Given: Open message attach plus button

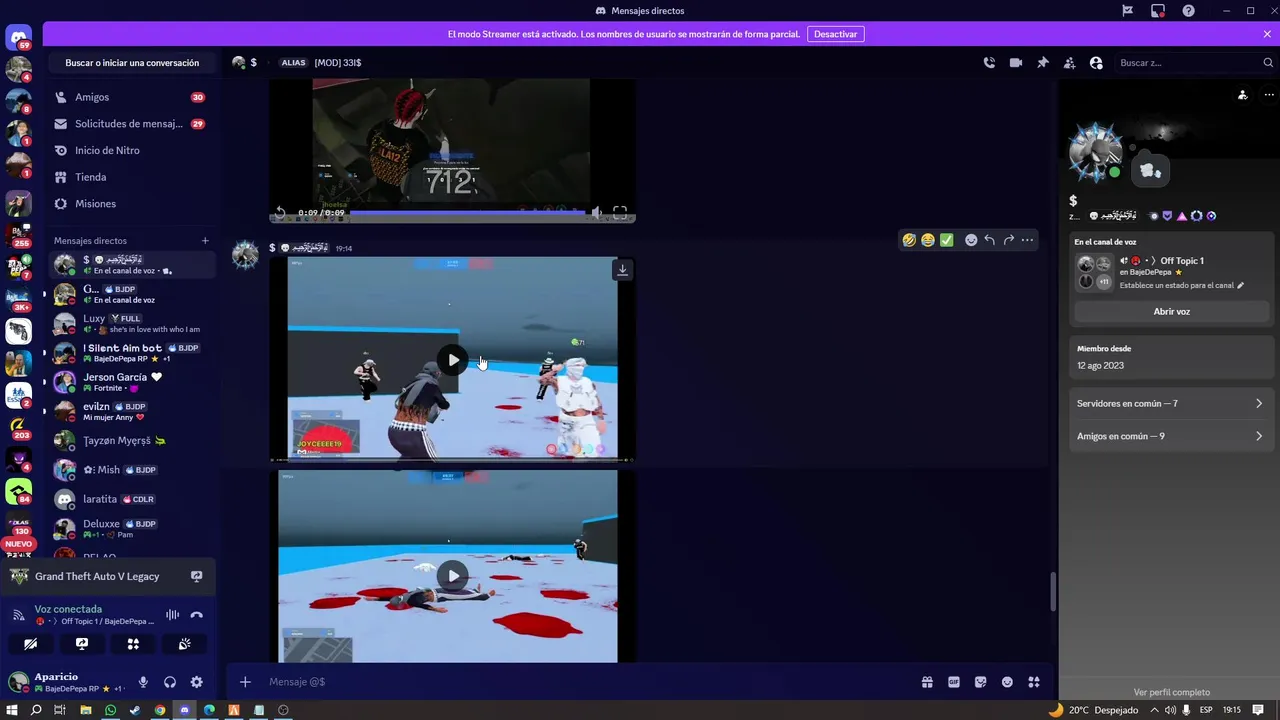Looking at the screenshot, I should tap(245, 682).
